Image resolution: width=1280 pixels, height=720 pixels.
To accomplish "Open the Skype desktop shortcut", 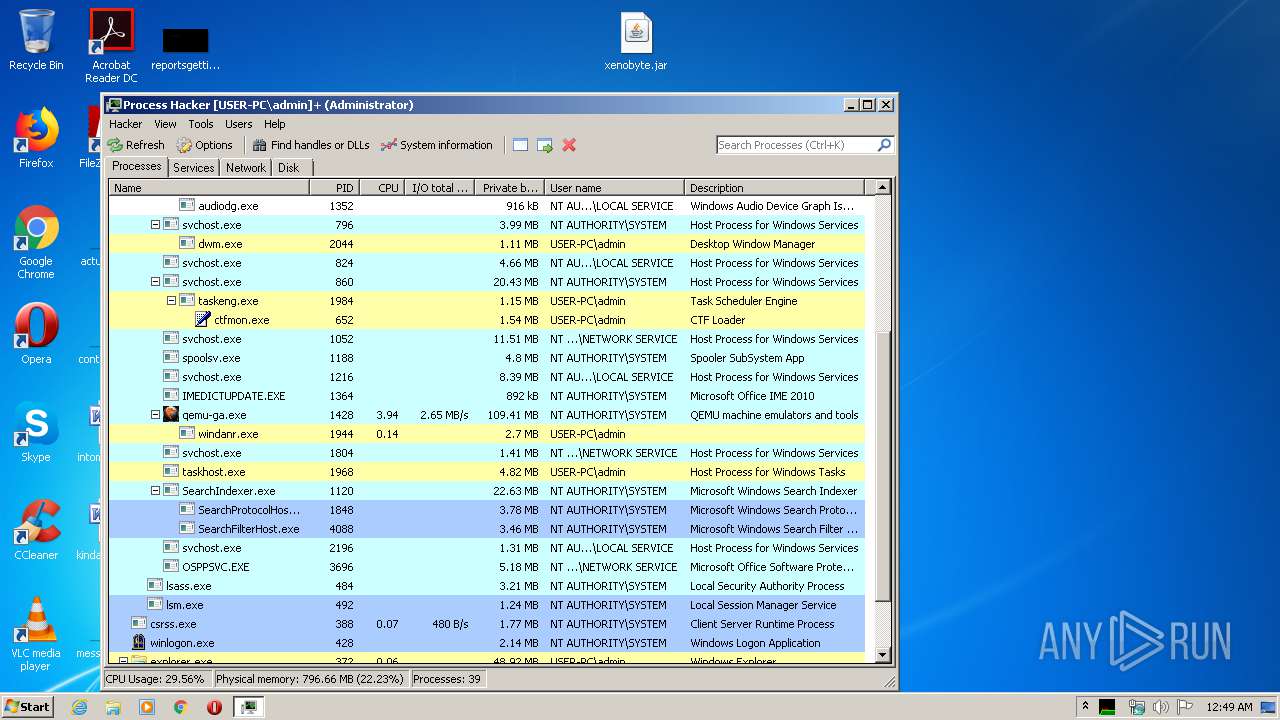I will pos(36,432).
